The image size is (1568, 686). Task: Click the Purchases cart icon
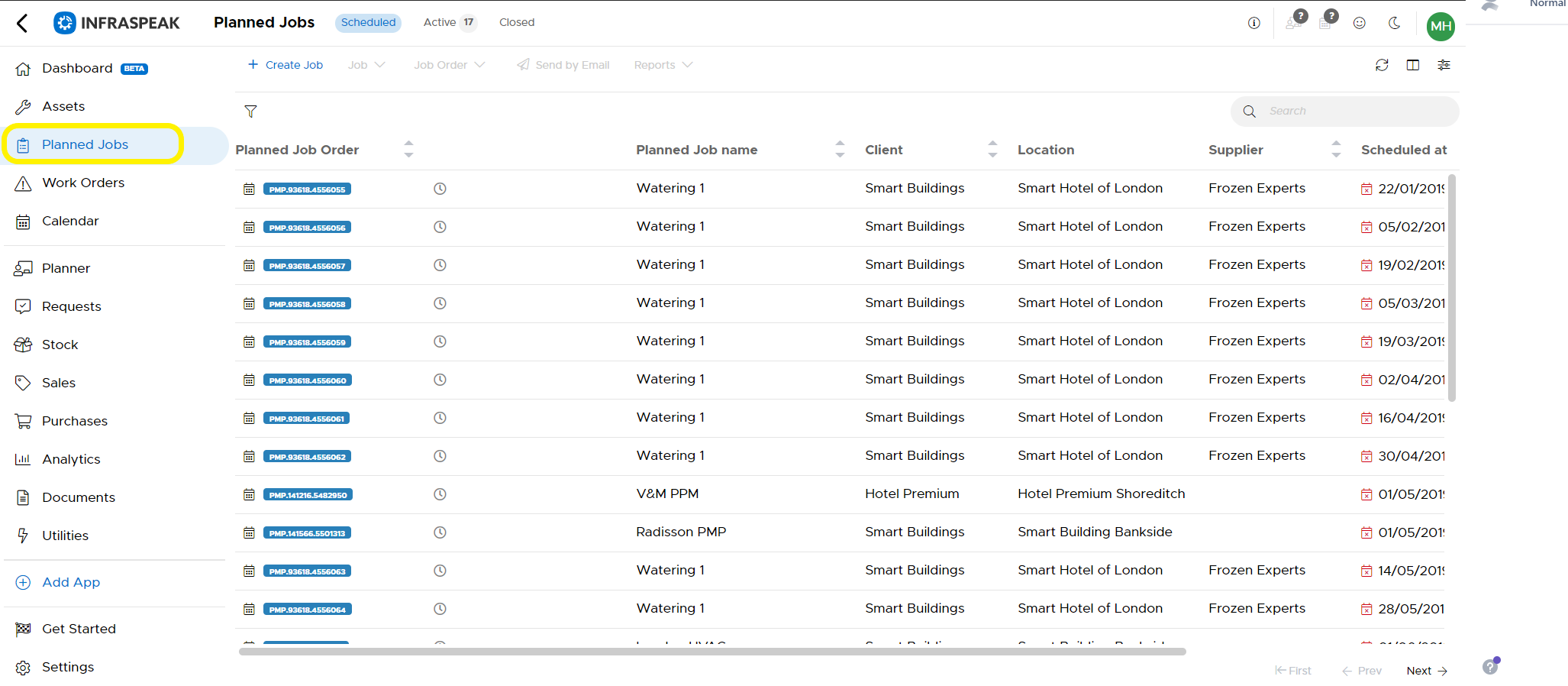[x=23, y=421]
